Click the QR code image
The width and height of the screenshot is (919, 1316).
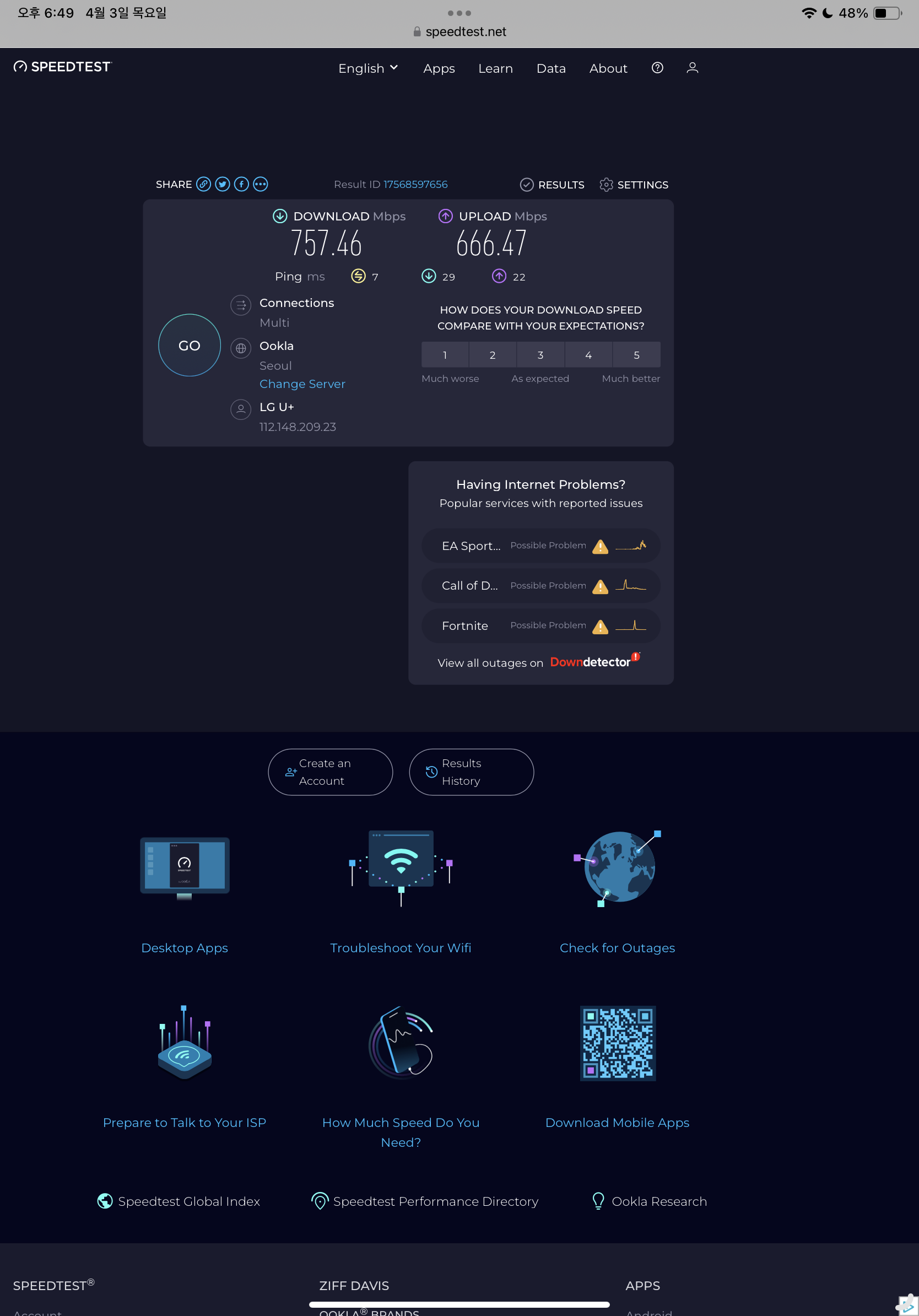click(x=618, y=1043)
